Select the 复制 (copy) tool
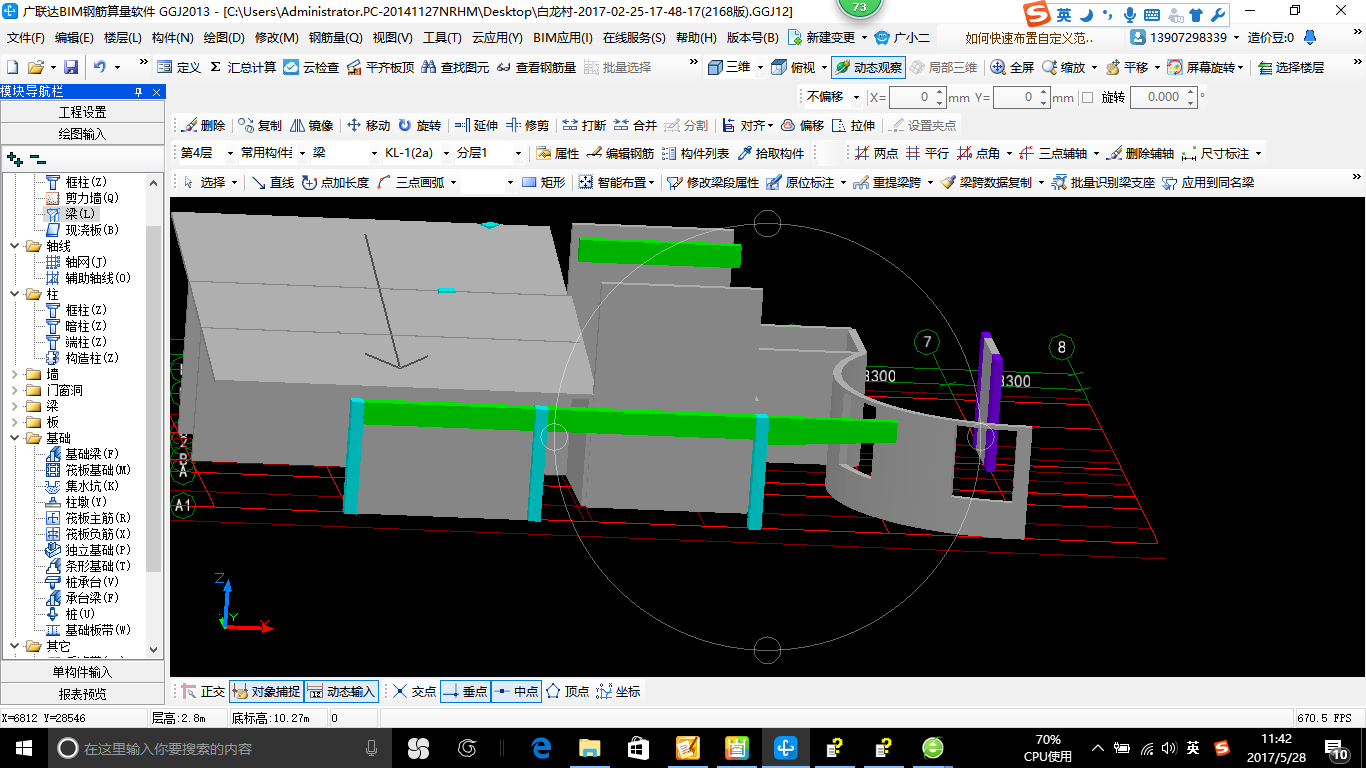This screenshot has height=768, width=1366. coord(260,125)
